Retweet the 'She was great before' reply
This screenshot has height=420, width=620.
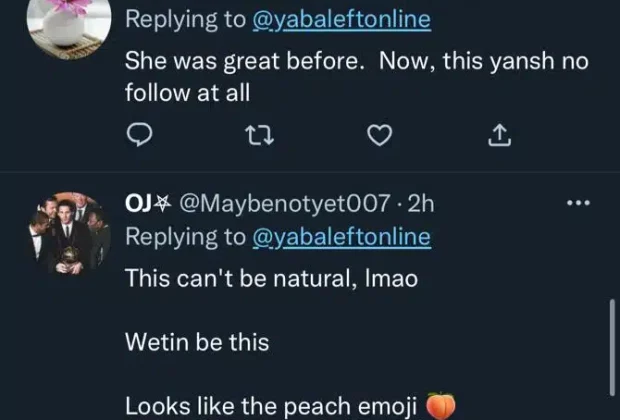(259, 136)
